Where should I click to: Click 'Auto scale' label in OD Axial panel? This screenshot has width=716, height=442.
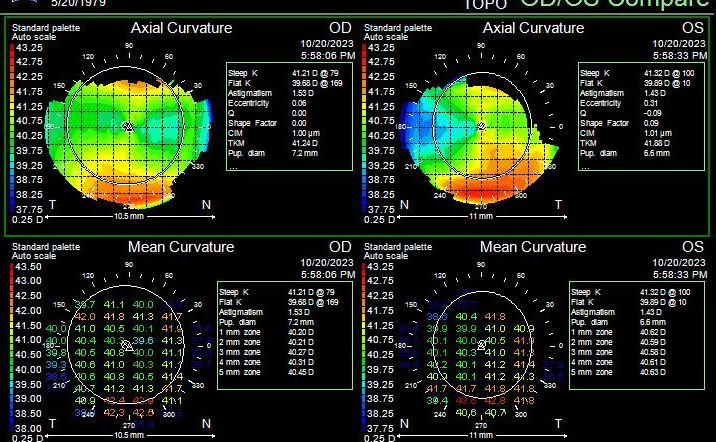tap(34, 37)
